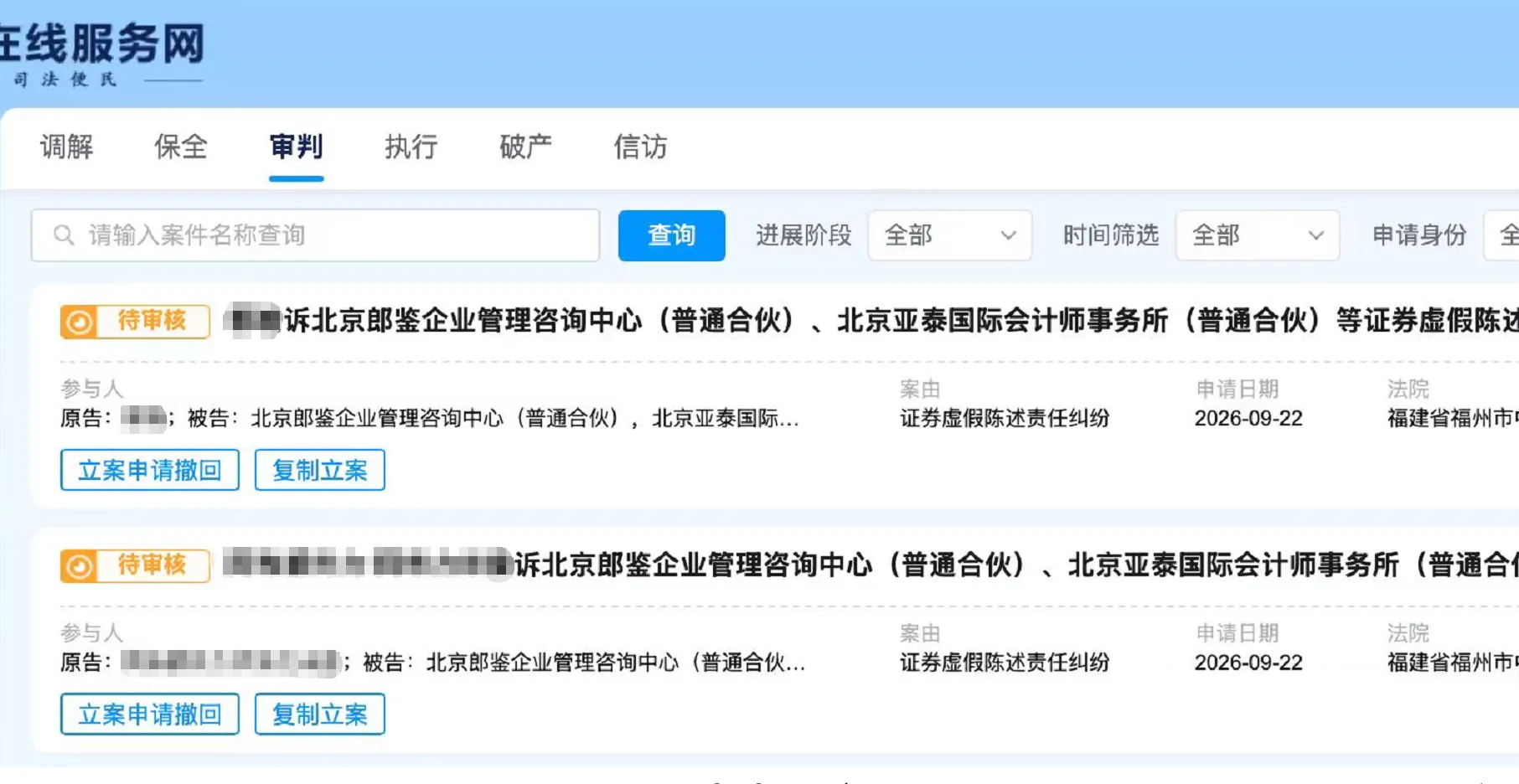Click the 进展阶段 label
1519x784 pixels.
pyautogui.click(x=803, y=235)
